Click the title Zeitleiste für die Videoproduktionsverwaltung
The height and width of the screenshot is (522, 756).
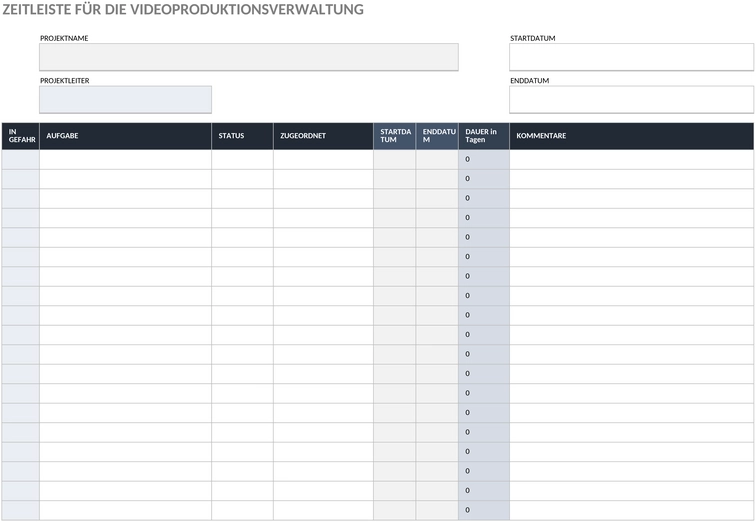(x=183, y=9)
